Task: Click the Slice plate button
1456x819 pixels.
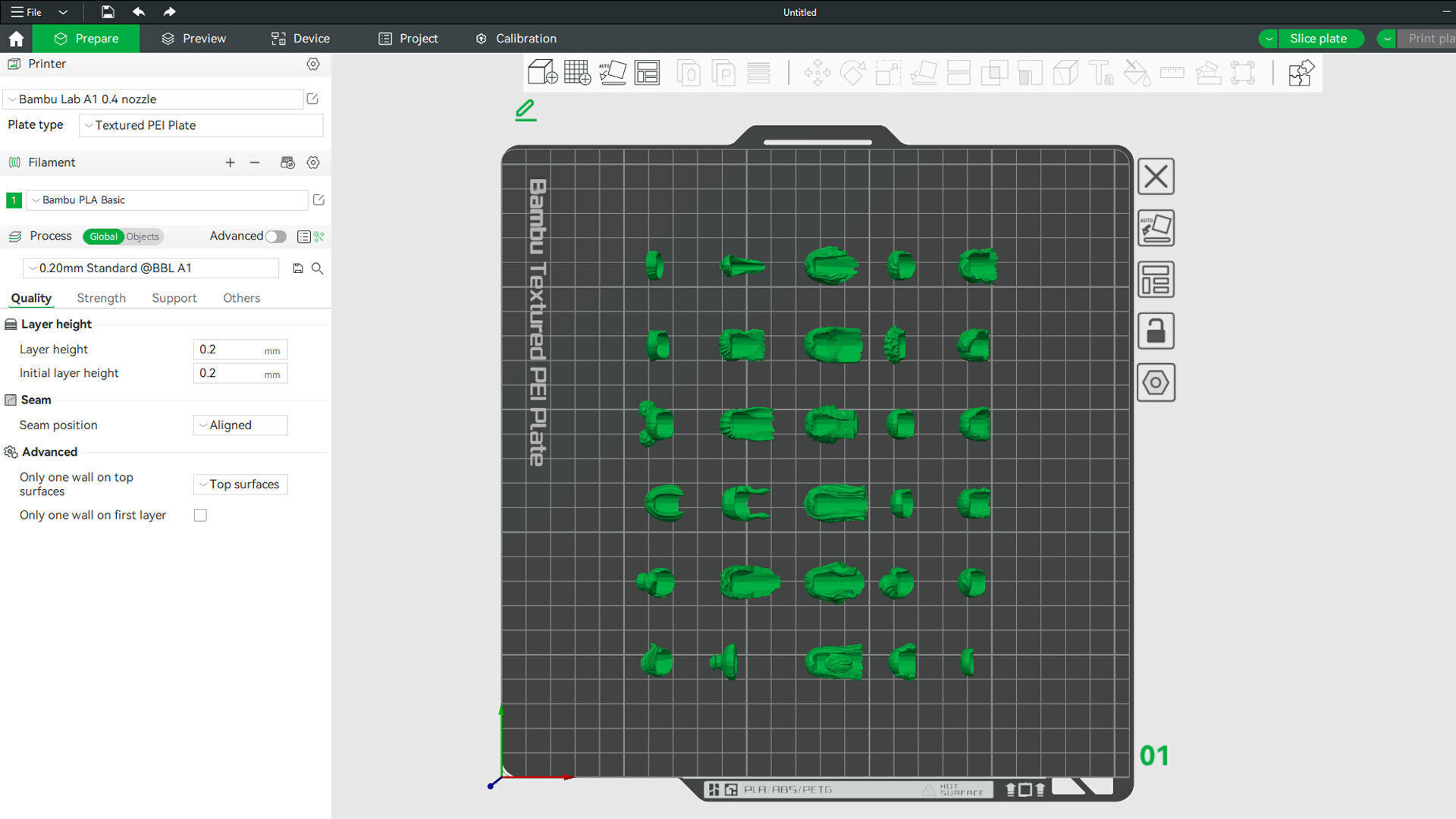Action: [x=1318, y=39]
